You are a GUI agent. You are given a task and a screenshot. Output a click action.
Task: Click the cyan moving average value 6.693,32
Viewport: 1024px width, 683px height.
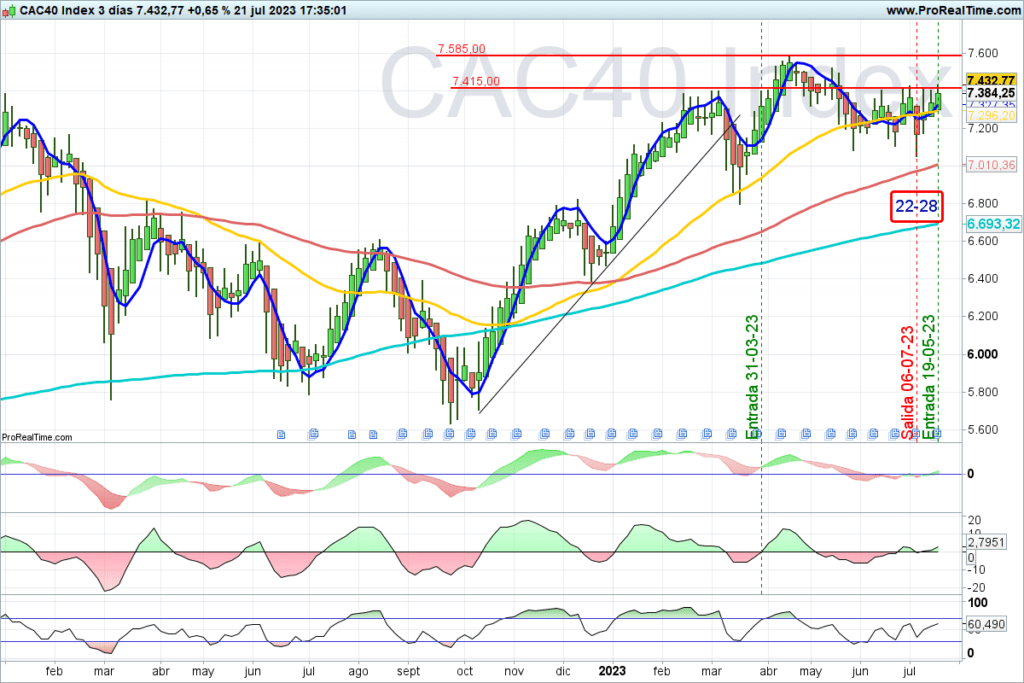993,224
